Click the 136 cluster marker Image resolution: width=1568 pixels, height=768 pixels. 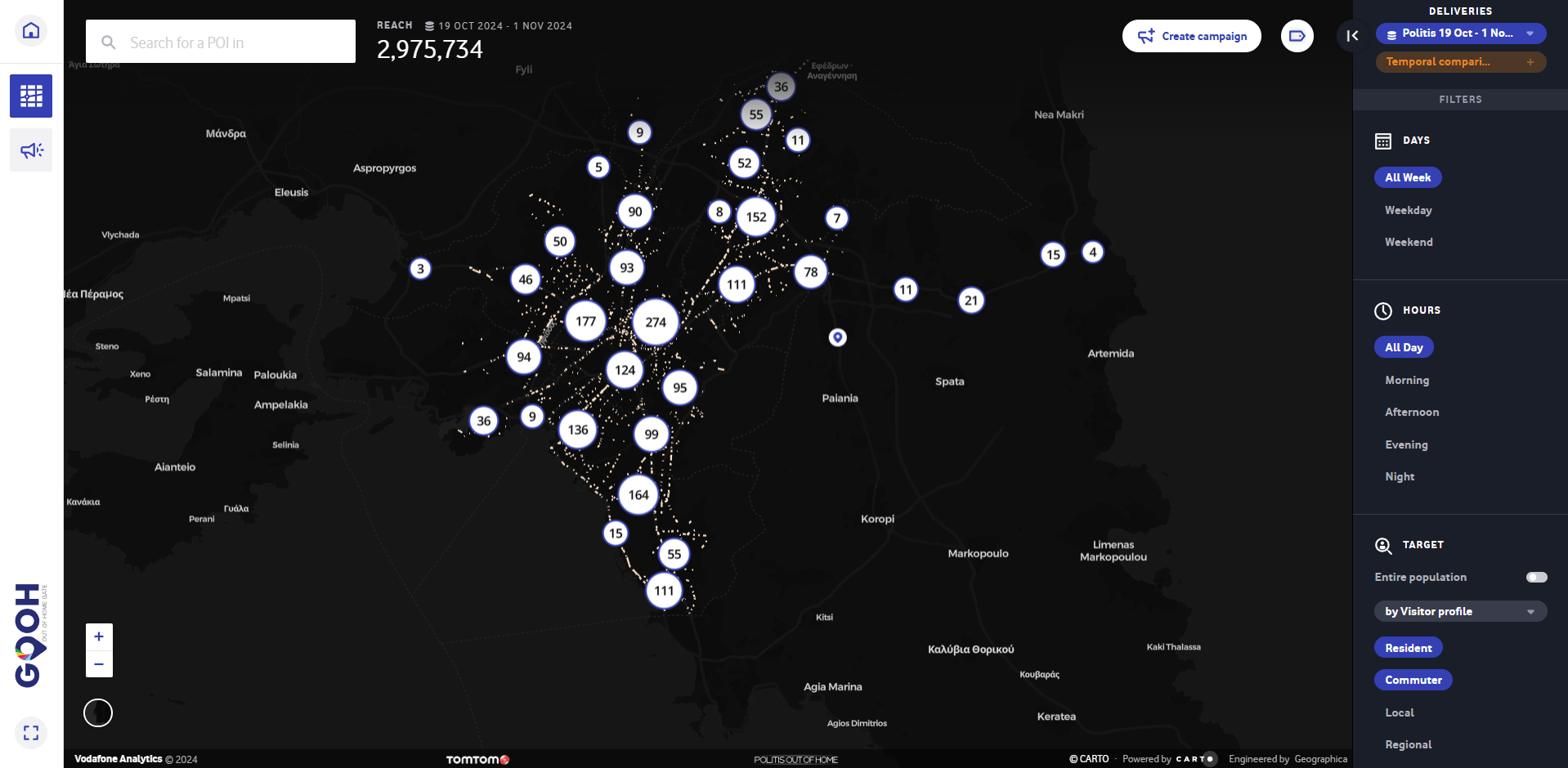click(x=578, y=430)
